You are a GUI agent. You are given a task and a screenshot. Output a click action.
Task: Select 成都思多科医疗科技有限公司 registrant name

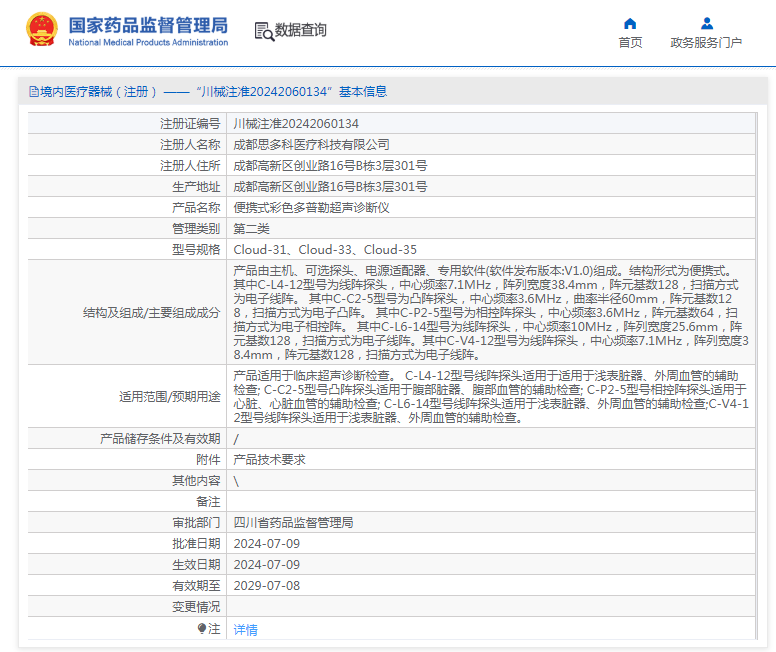[311, 145]
